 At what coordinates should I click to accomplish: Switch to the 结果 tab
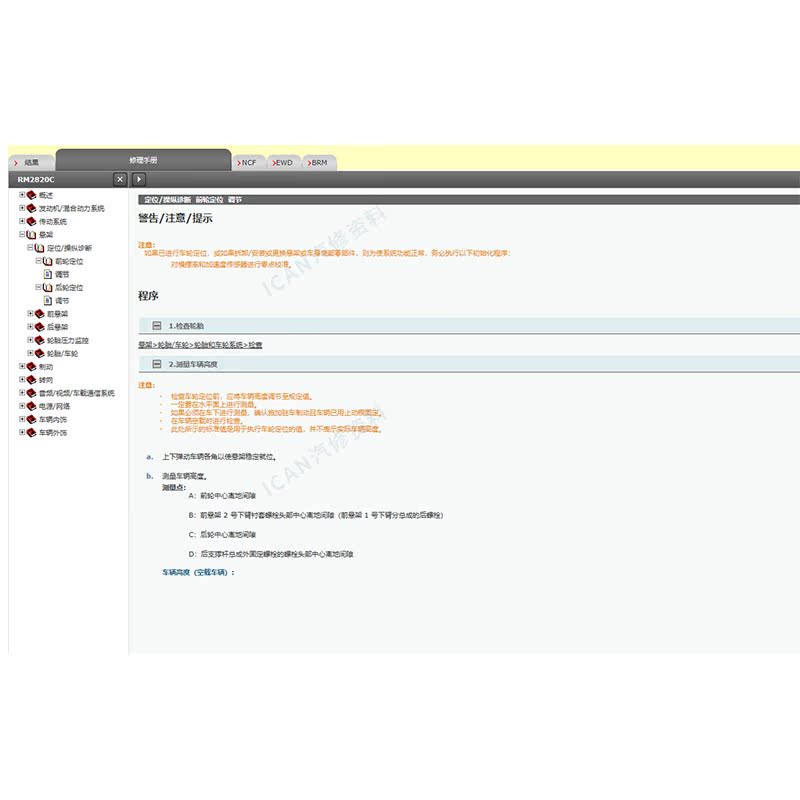pyautogui.click(x=31, y=163)
